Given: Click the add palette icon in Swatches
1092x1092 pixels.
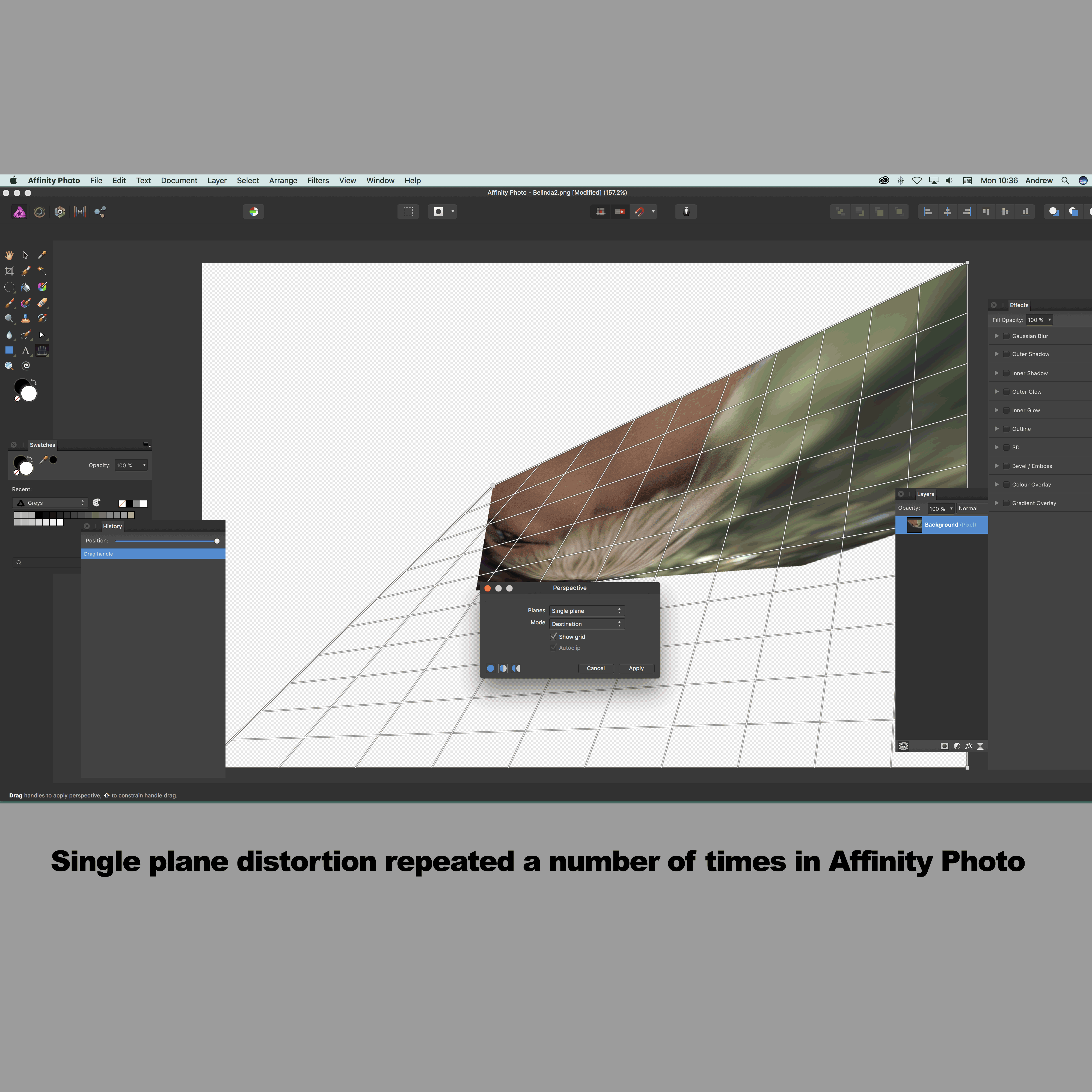Looking at the screenshot, I should click(97, 503).
